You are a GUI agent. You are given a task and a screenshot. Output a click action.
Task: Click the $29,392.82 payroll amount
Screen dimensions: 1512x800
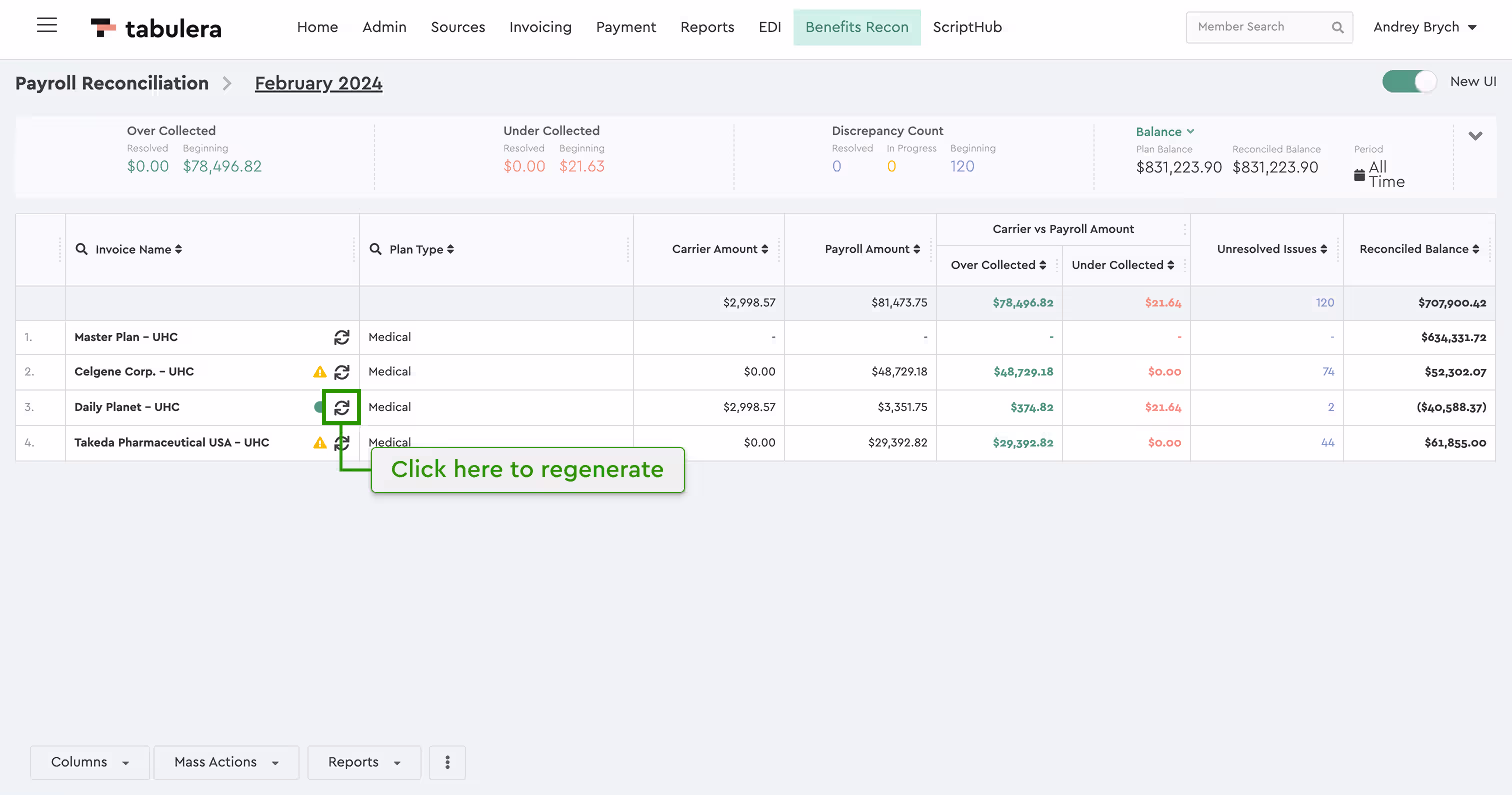tap(898, 443)
